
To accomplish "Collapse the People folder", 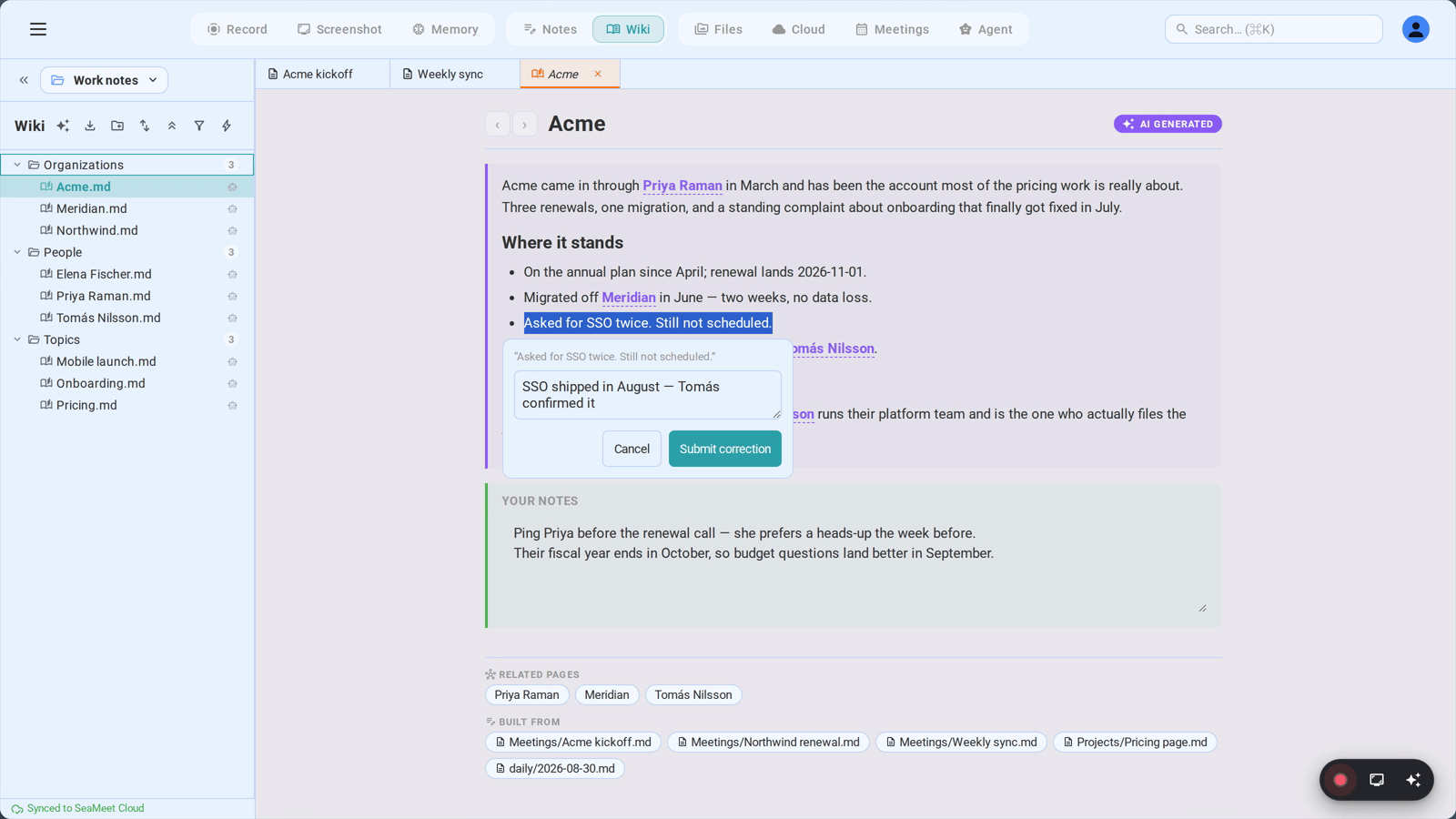I will 17,252.
